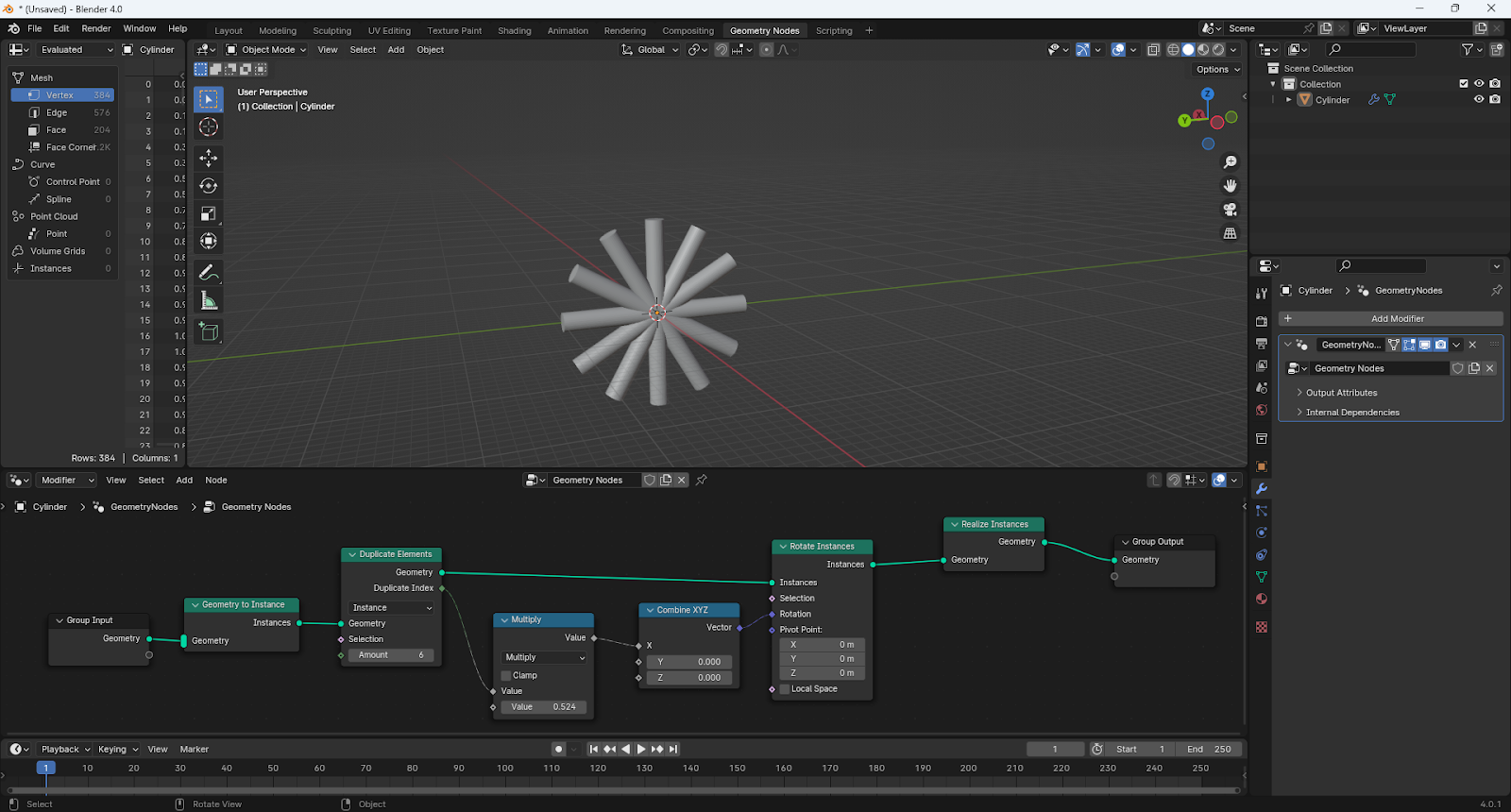Select the Annotate tool
Screen dimensions: 1511x812
pyautogui.click(x=209, y=273)
